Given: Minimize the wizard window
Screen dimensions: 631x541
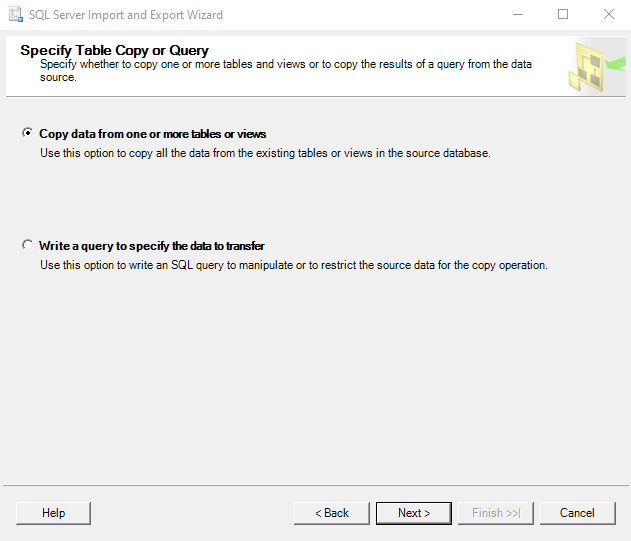Looking at the screenshot, I should 518,14.
